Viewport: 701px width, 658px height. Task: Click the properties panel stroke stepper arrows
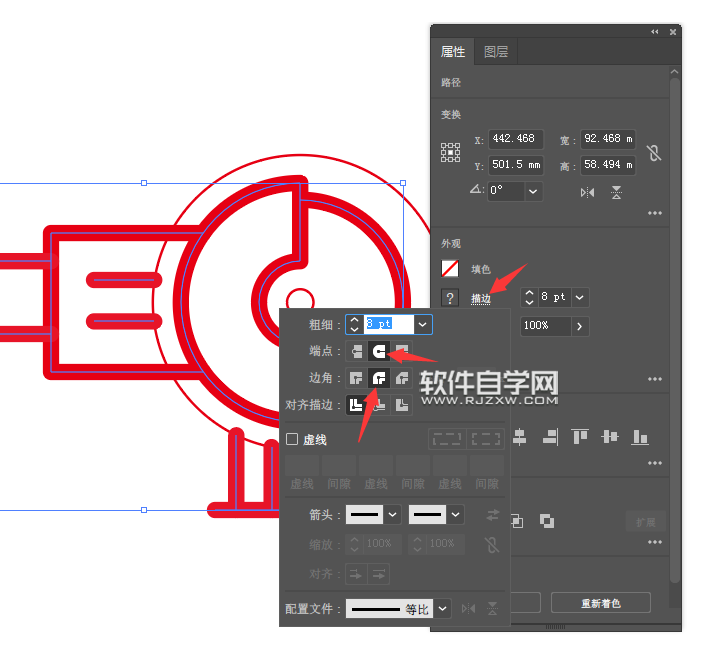click(529, 298)
